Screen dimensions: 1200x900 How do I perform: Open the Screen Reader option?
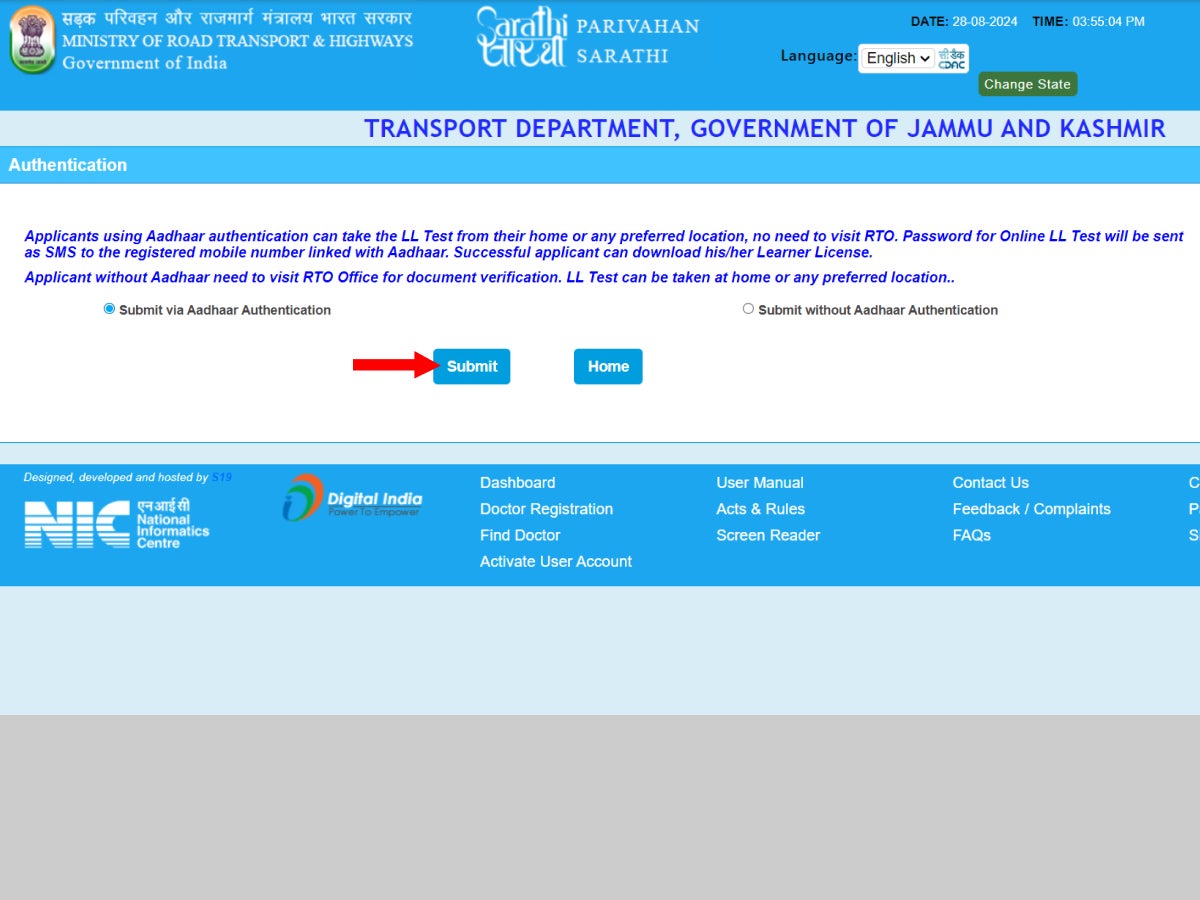(x=768, y=535)
